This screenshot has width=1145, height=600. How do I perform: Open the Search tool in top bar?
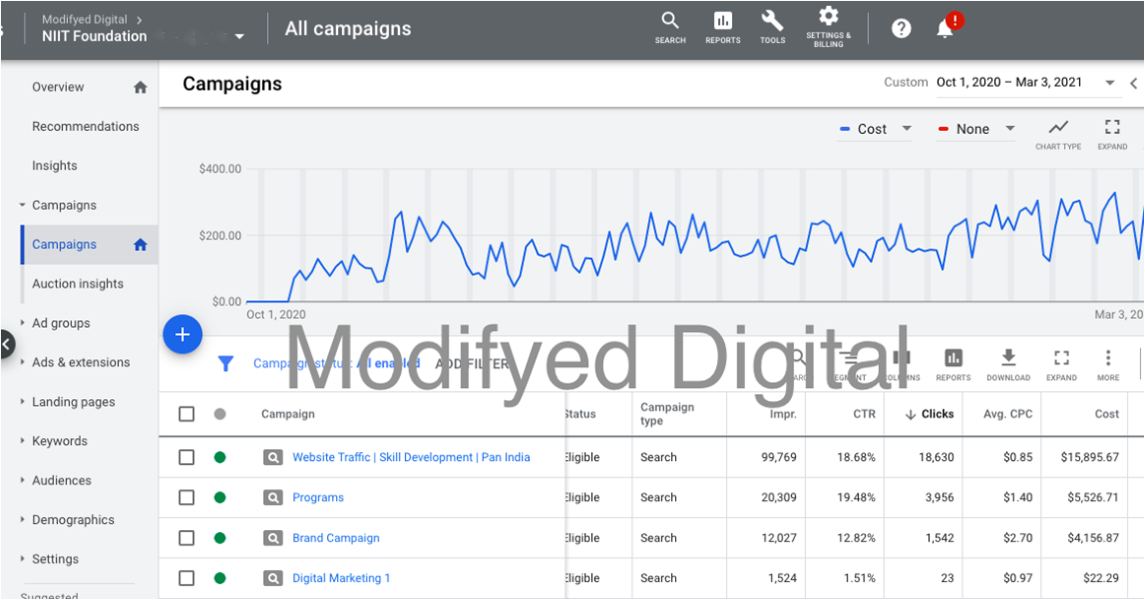coord(670,28)
